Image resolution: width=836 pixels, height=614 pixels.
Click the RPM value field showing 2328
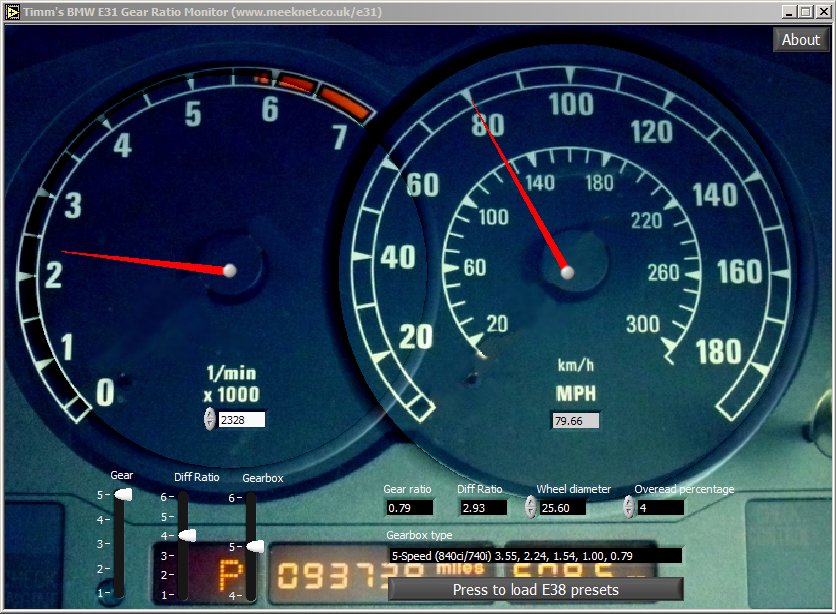click(242, 419)
